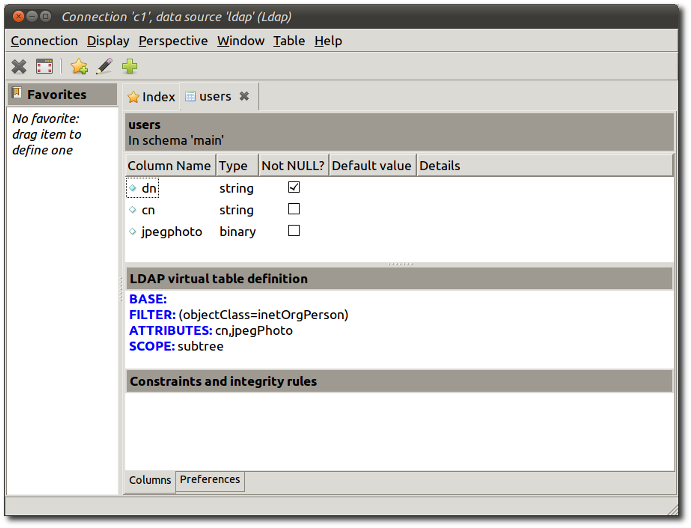Switch to the Preferences bottom tab
Image resolution: width=691 pixels, height=528 pixels.
[210, 480]
